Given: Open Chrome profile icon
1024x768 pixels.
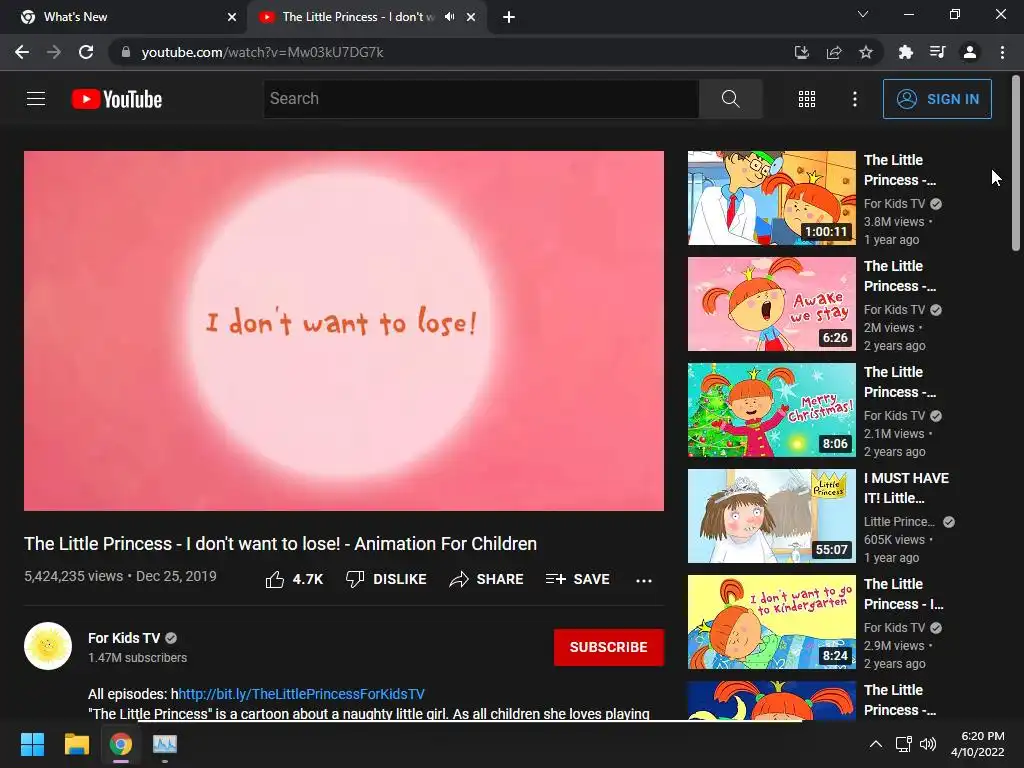Looking at the screenshot, I should click(970, 52).
